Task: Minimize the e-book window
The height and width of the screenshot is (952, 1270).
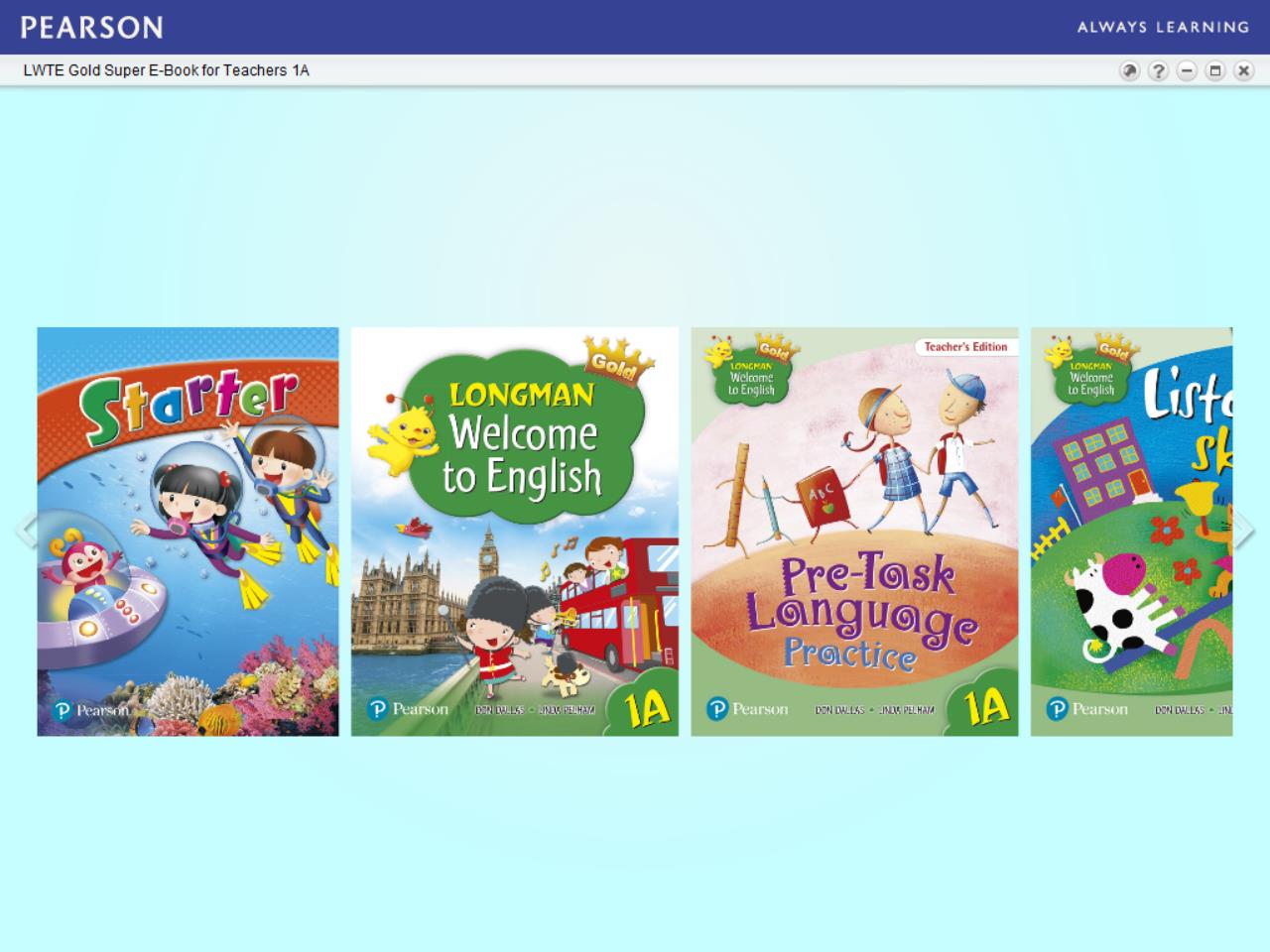Action: pos(1187,70)
